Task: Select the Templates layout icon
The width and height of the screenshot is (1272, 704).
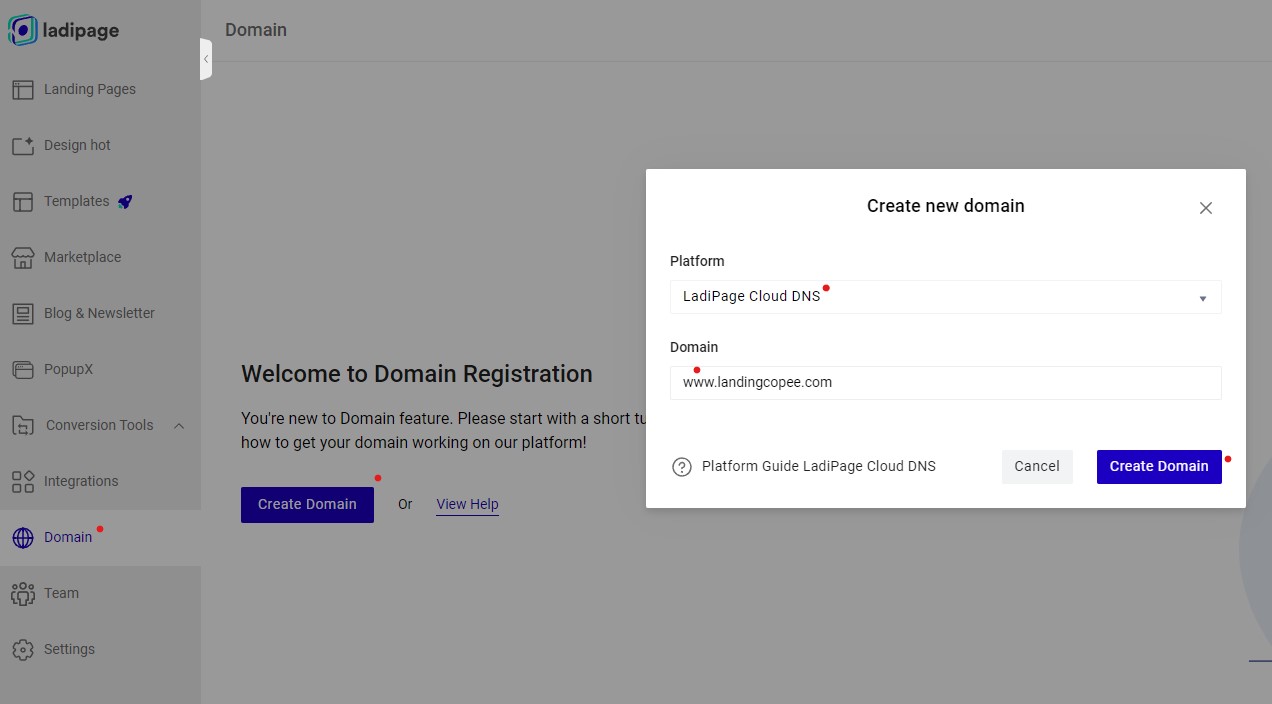Action: [x=23, y=201]
